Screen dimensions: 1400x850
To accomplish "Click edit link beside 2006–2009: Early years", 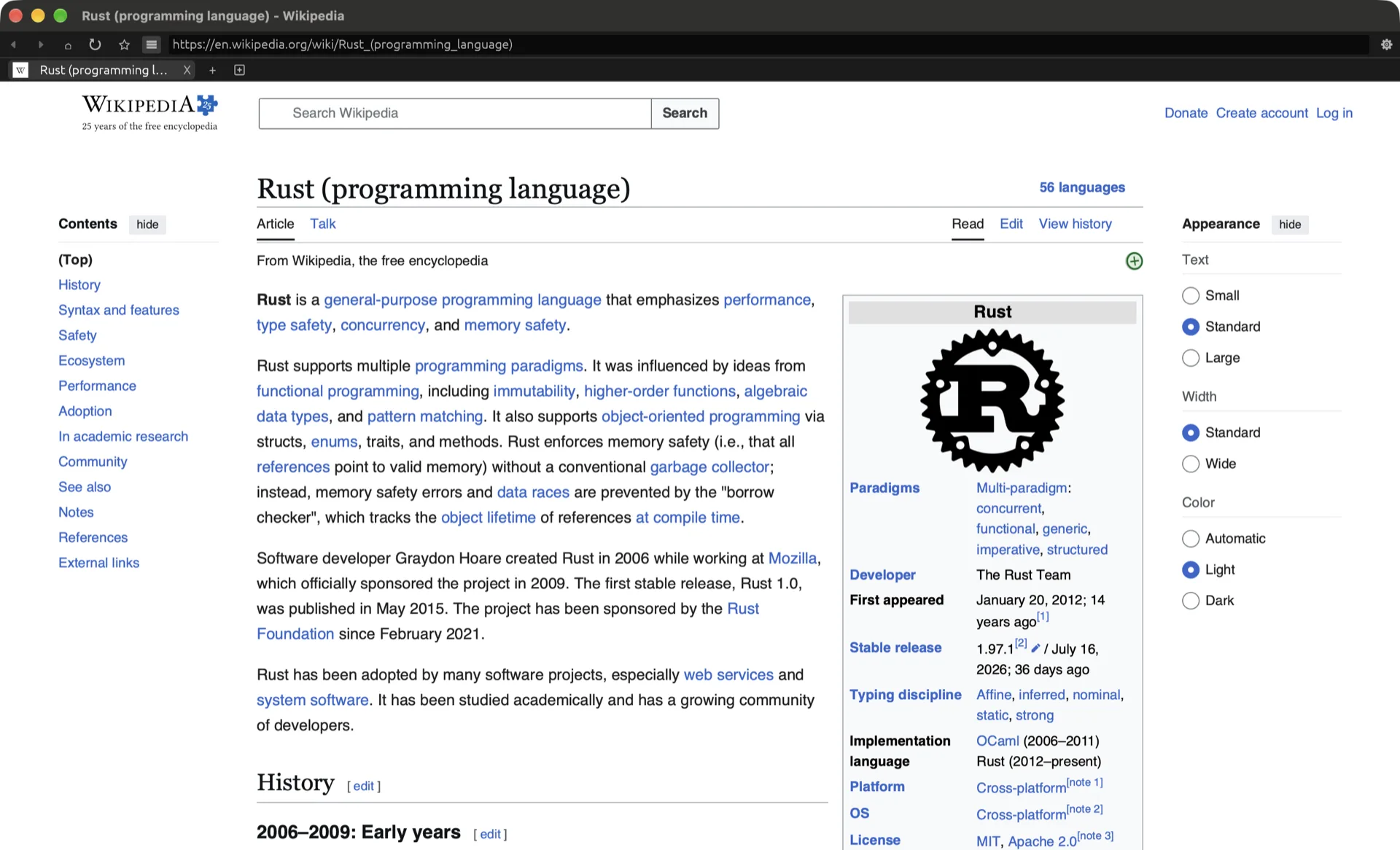I will pos(490,834).
